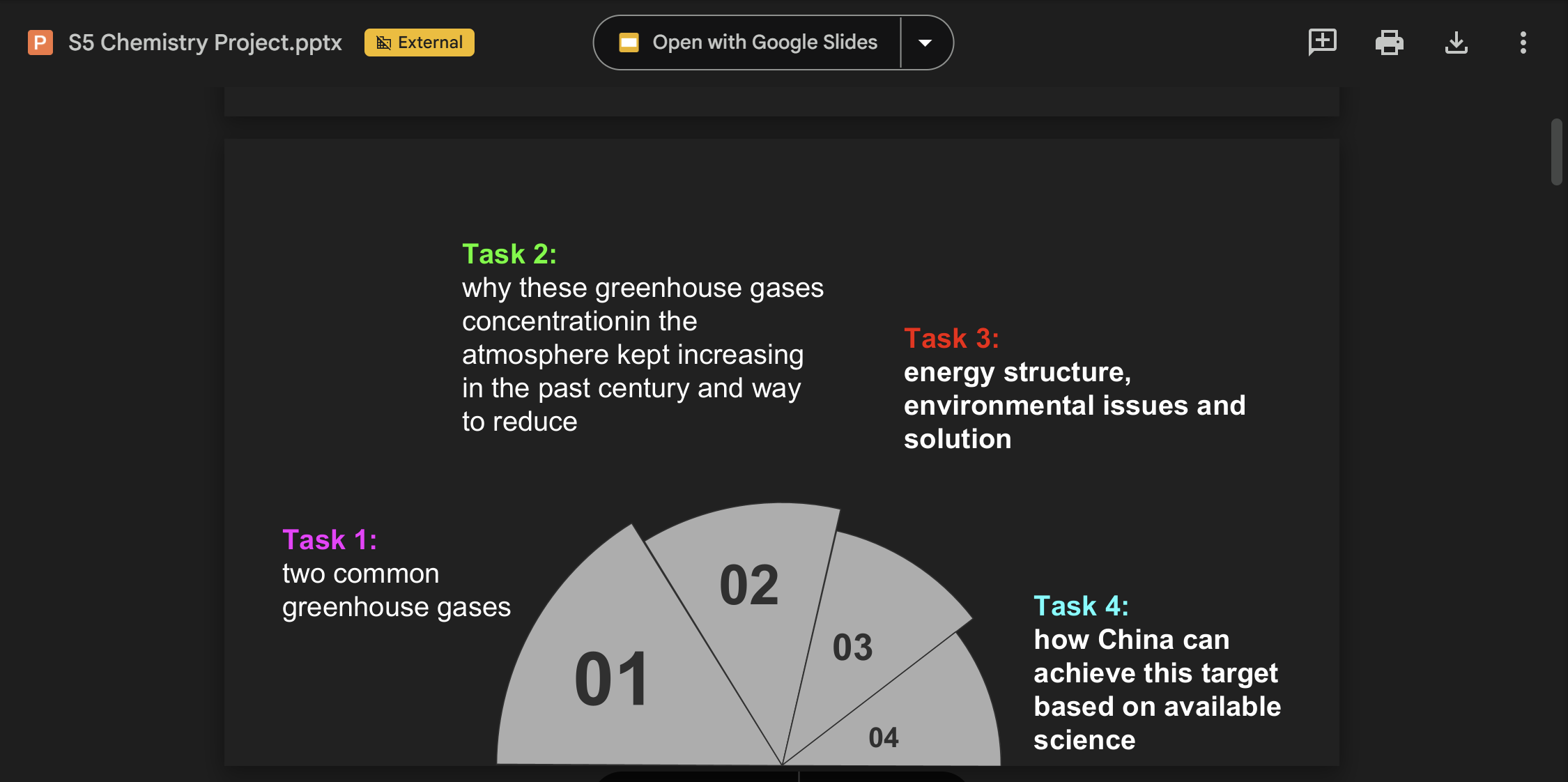Select the 02 segment of the chart
Viewport: 1568px width, 782px height.
point(748,585)
